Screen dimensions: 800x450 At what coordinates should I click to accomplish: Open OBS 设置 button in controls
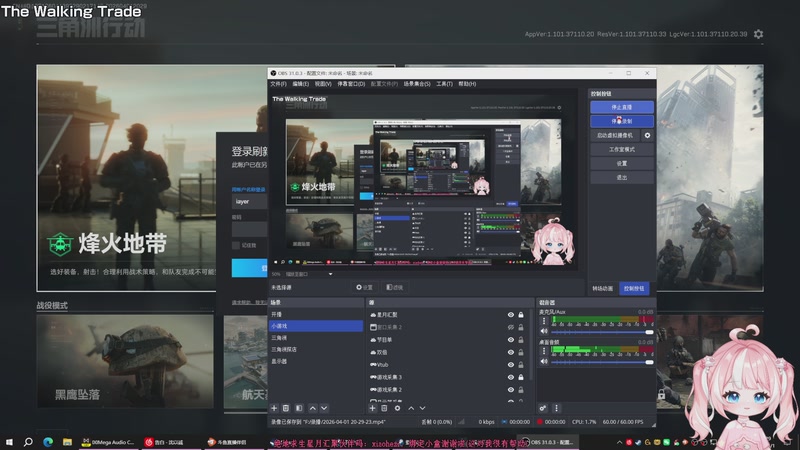tap(621, 163)
